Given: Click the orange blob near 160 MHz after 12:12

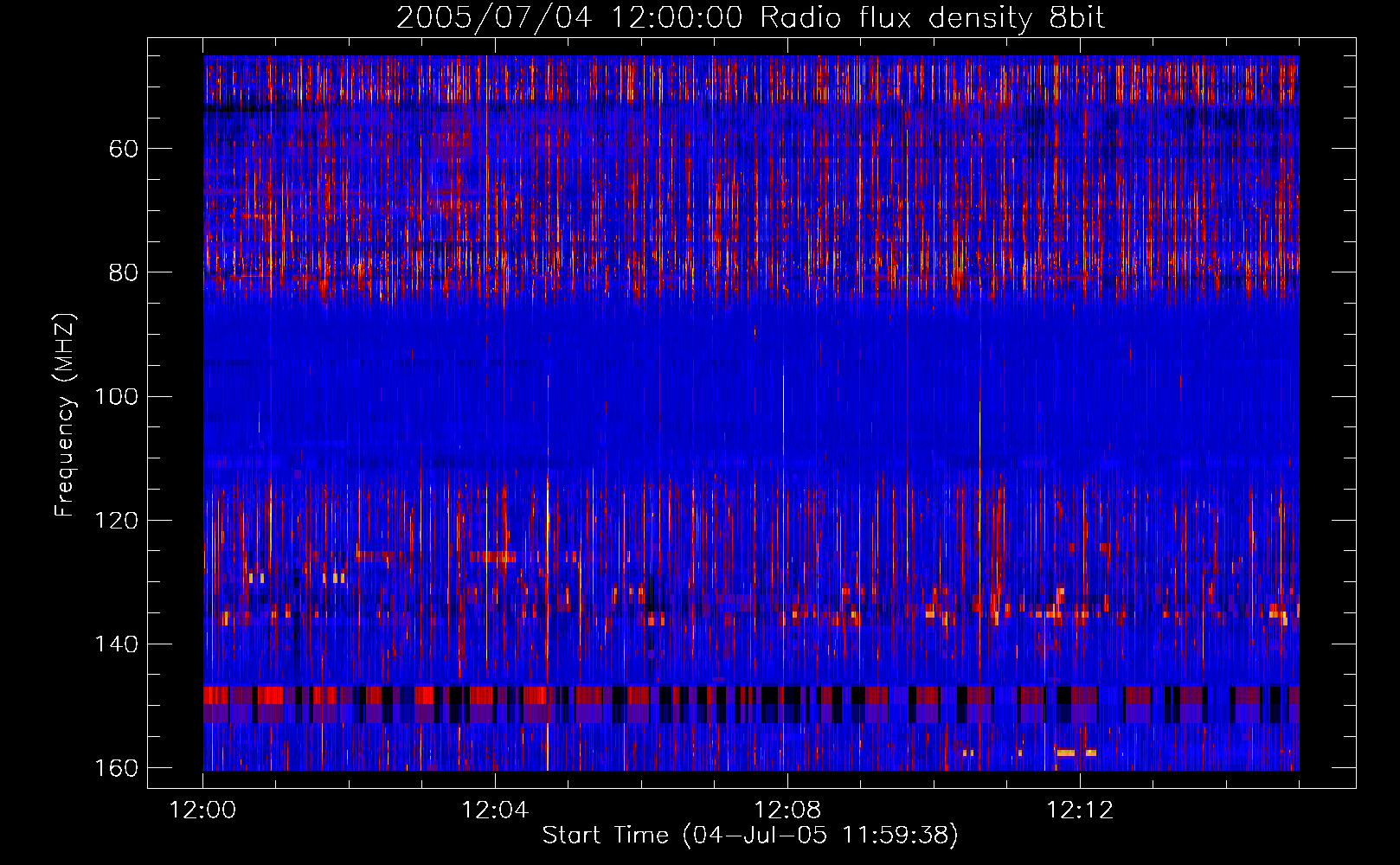Looking at the screenshot, I should pos(1066,753).
